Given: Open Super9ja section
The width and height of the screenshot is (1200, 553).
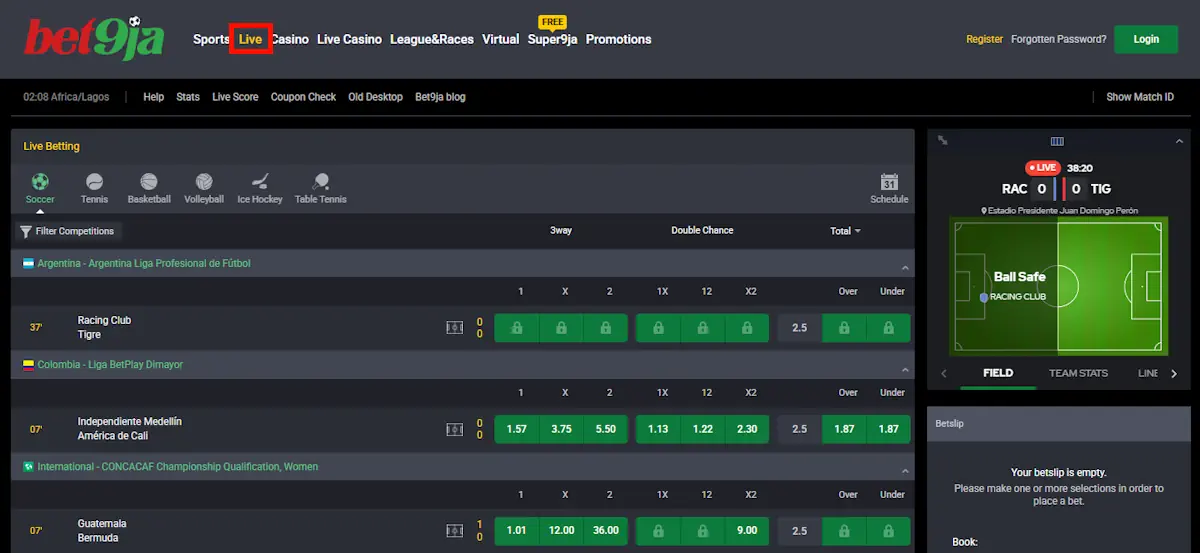Looking at the screenshot, I should tap(552, 39).
